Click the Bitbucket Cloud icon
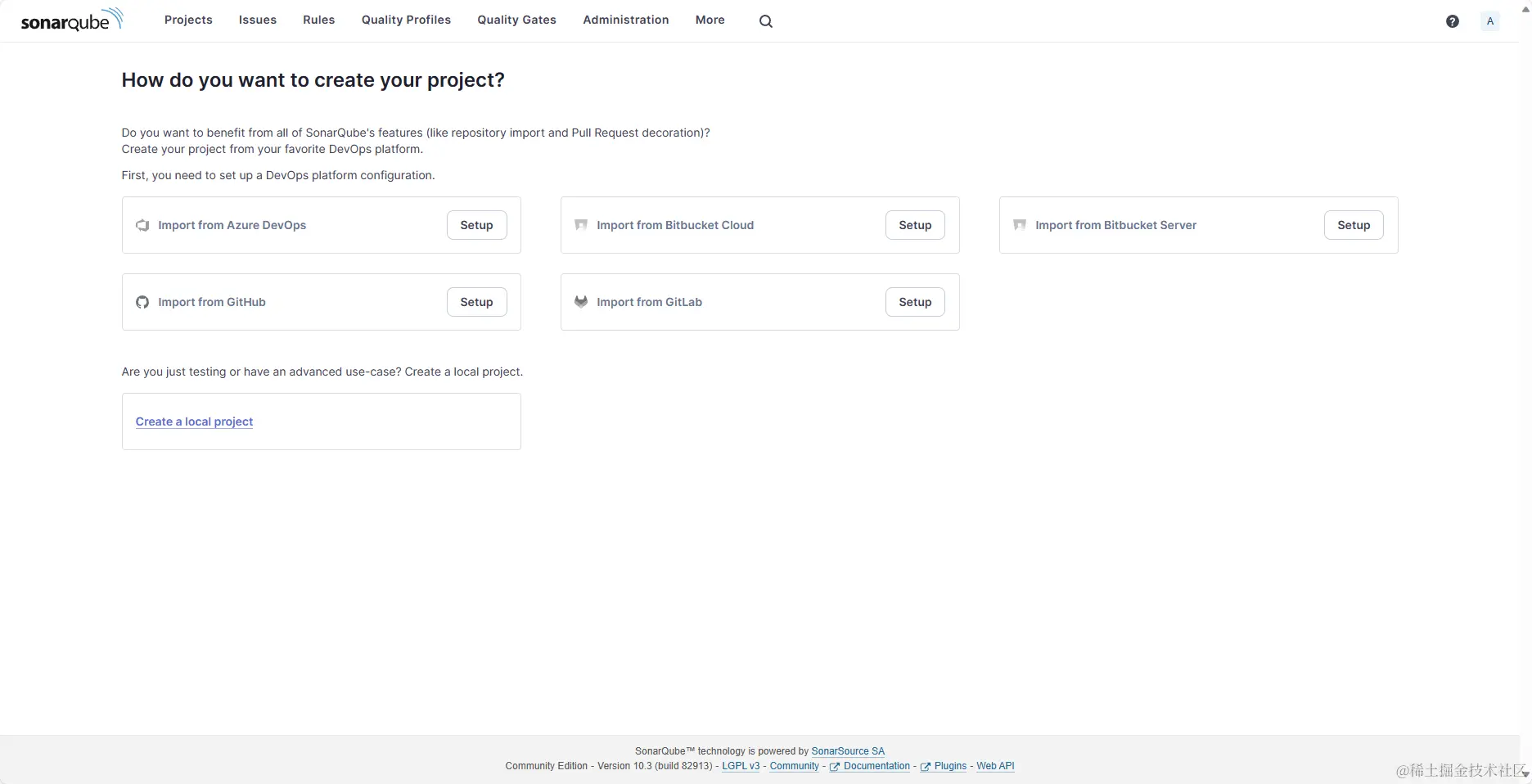 click(x=581, y=225)
